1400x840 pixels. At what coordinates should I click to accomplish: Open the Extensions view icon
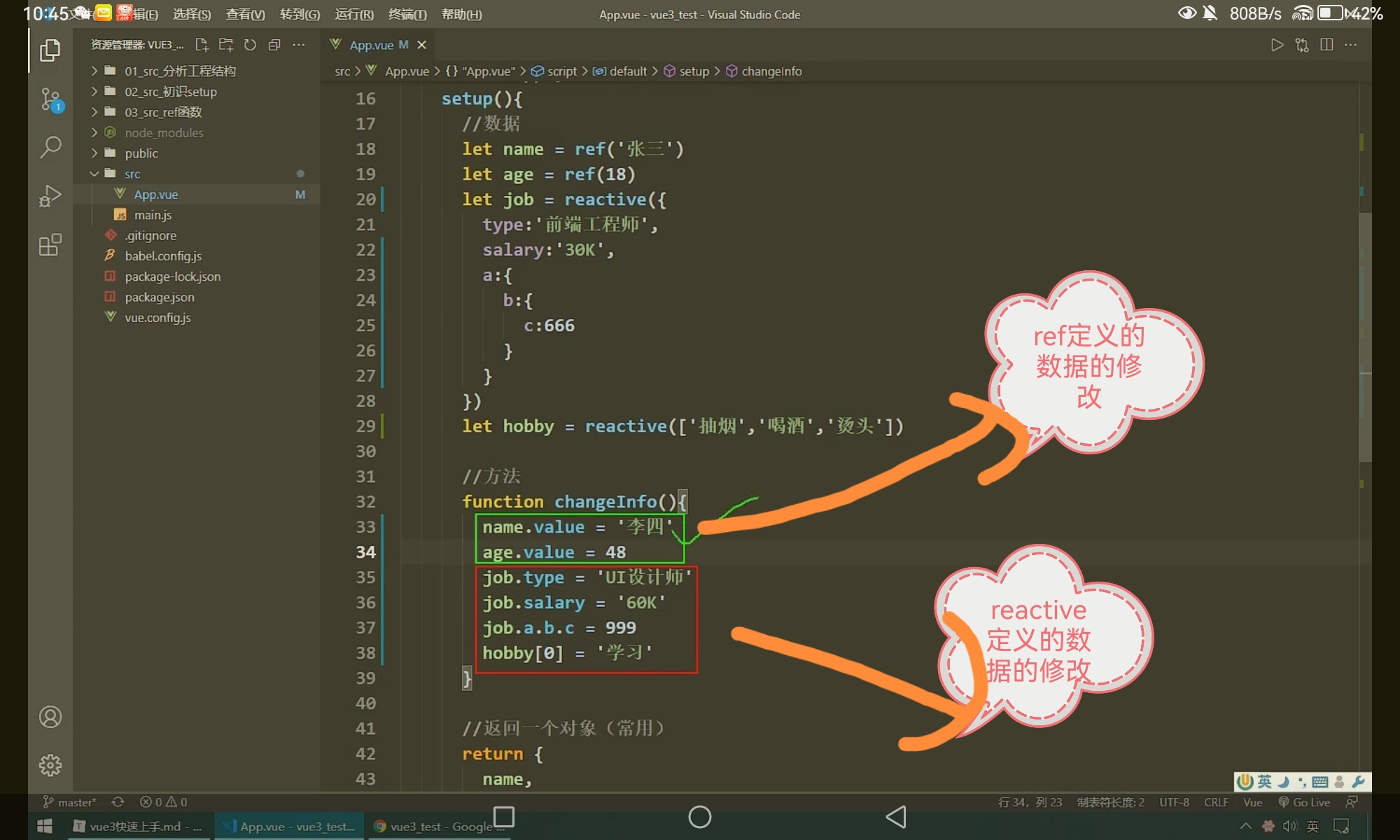click(x=50, y=245)
